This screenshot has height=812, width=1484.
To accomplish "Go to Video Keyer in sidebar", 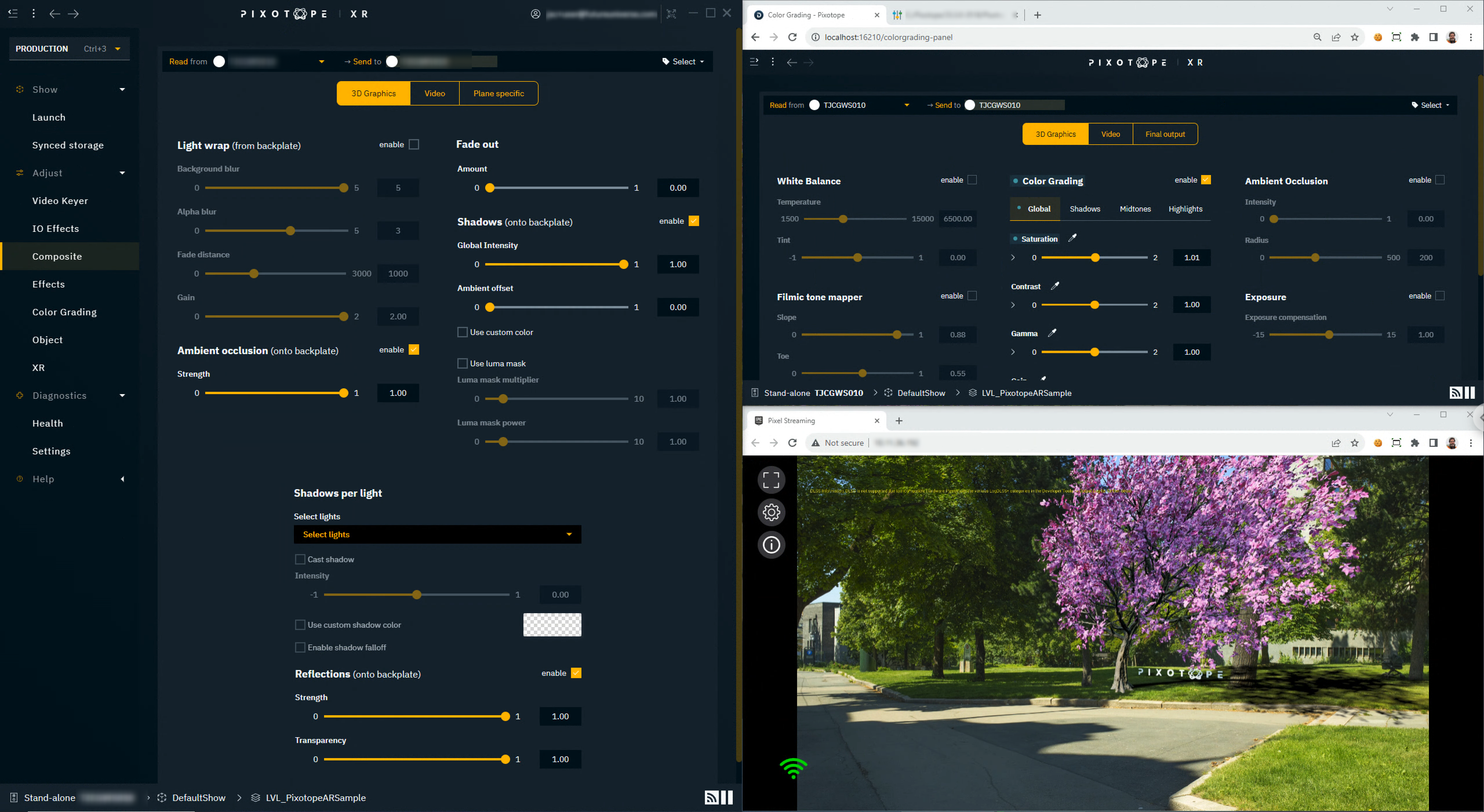I will [x=60, y=201].
